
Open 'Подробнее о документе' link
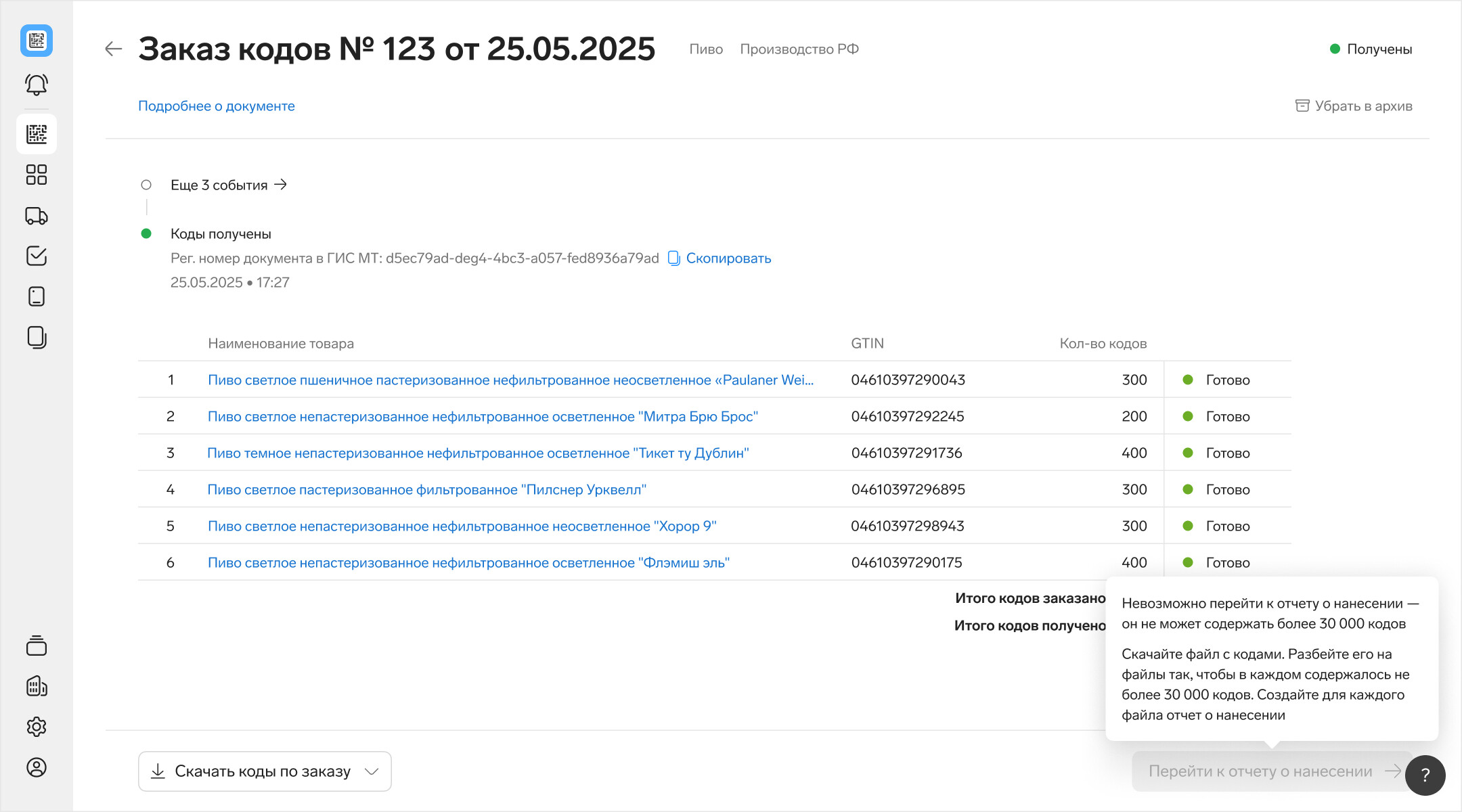[x=217, y=106]
